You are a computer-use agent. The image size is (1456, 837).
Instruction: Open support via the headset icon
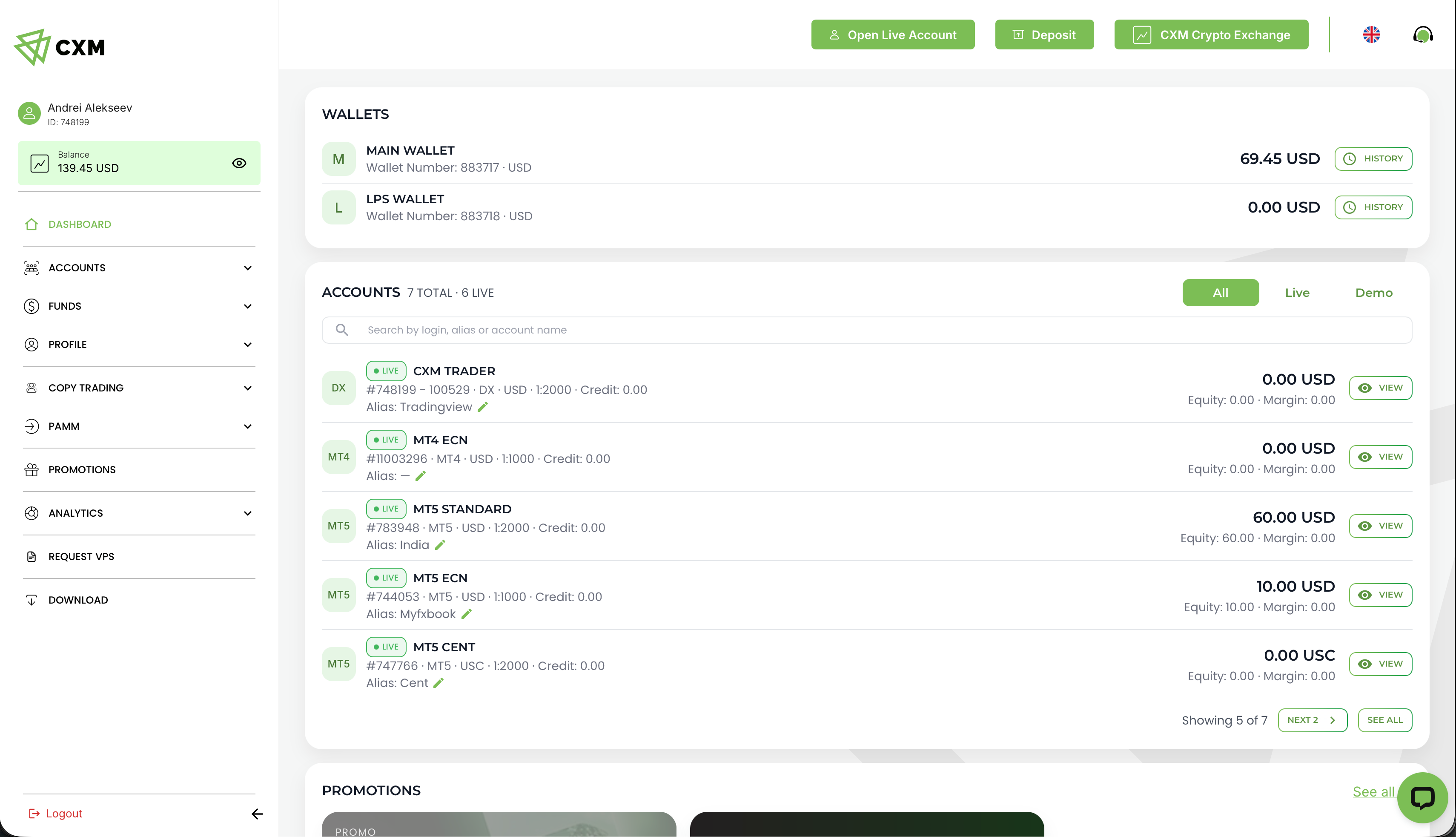click(x=1423, y=35)
